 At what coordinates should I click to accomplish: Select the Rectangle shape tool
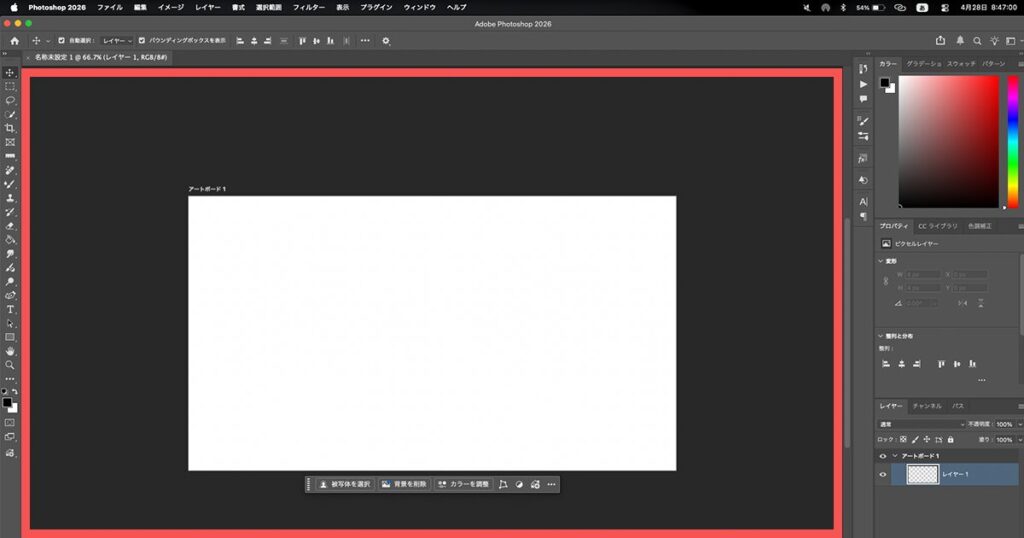10,338
